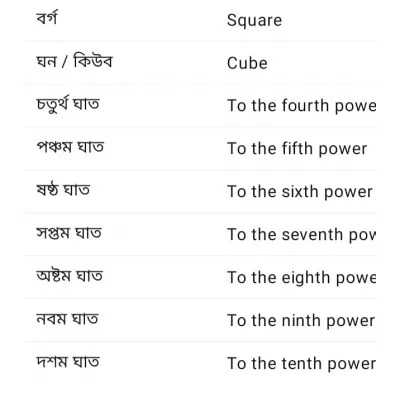Select the দশম ঘাত term
400x393 pixels.
68,362
